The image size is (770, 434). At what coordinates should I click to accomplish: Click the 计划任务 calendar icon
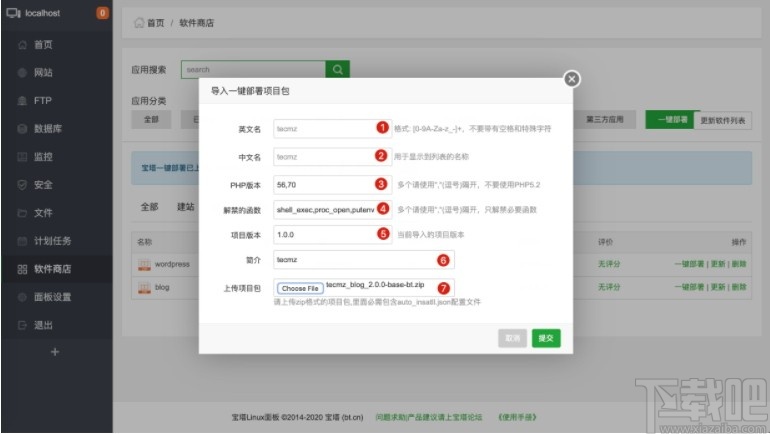22,241
